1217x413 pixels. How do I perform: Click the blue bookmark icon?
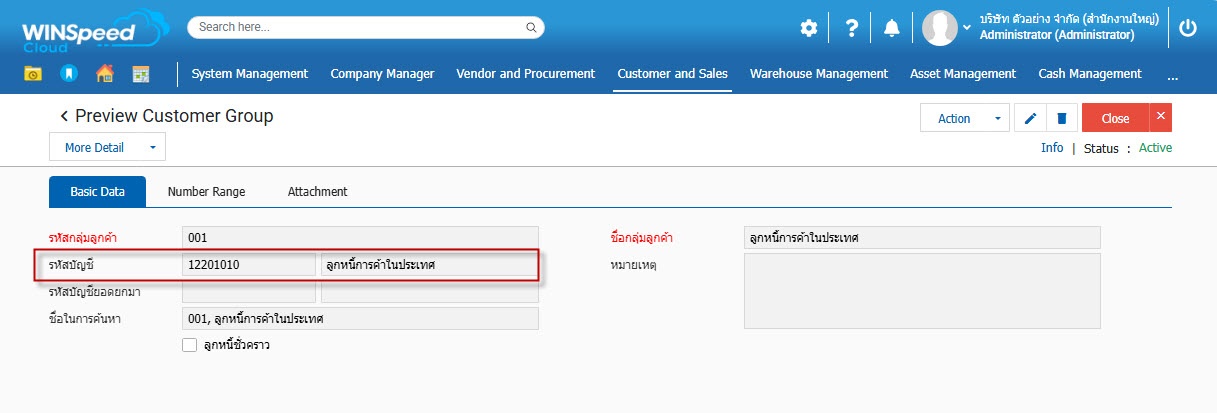(68, 73)
